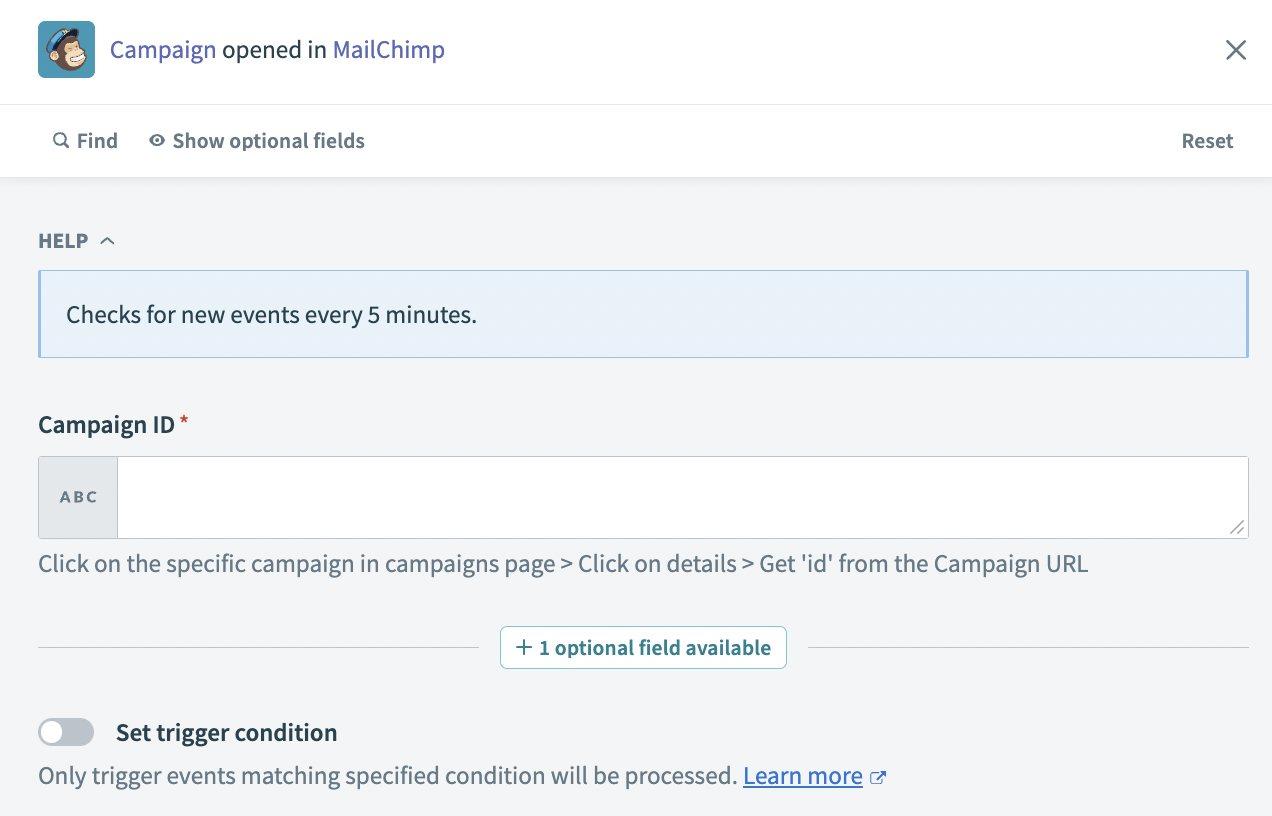Enable the Set trigger condition toggle

click(65, 732)
